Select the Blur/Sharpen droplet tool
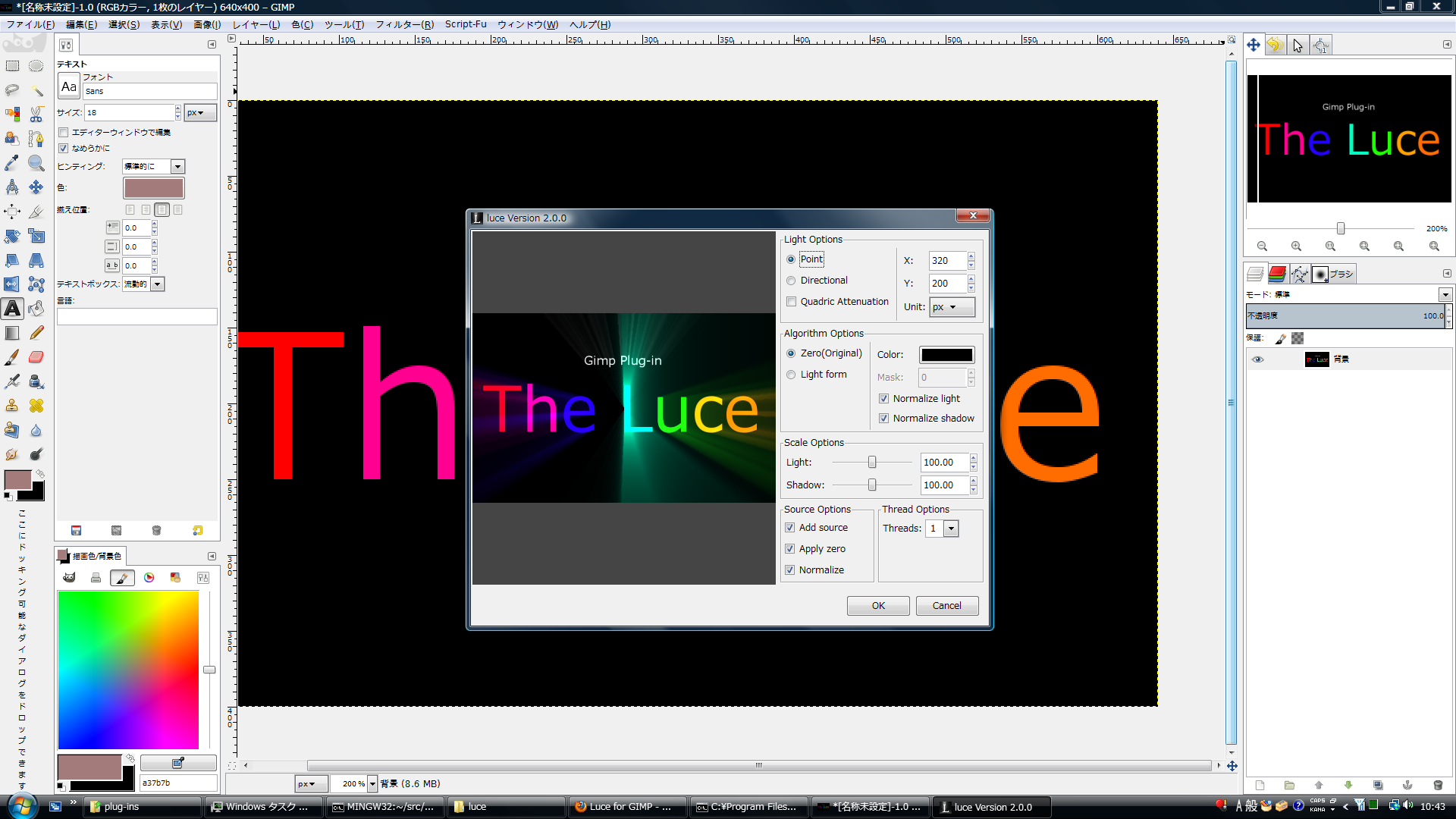 [x=36, y=430]
